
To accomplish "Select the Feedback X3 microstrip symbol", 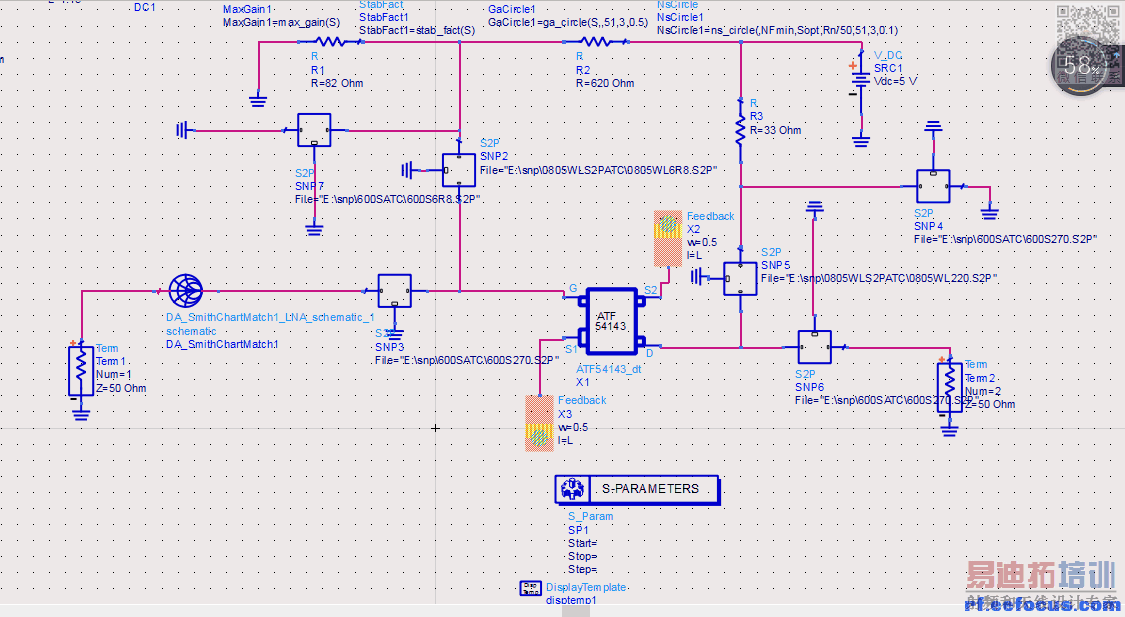I will (540, 423).
